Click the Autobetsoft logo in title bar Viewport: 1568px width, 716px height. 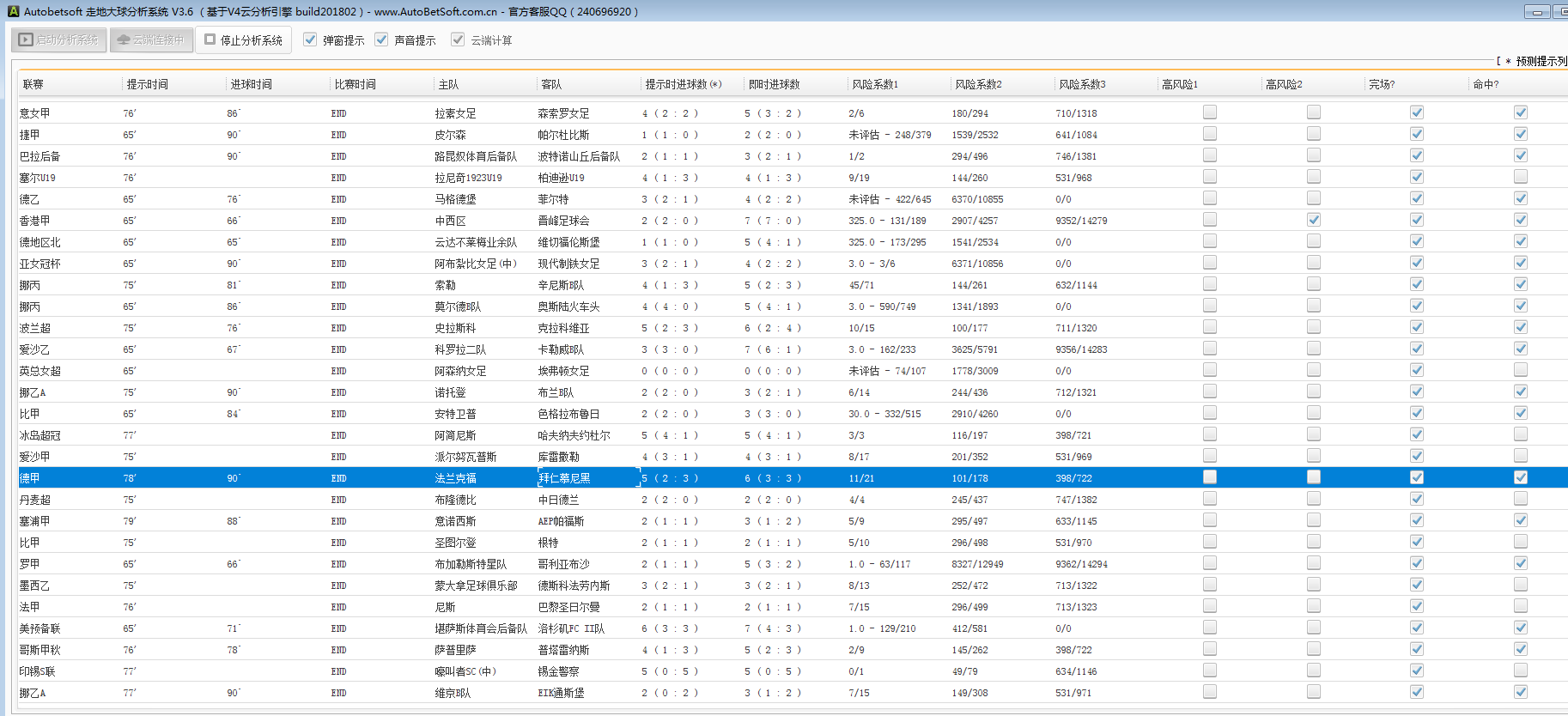click(13, 11)
